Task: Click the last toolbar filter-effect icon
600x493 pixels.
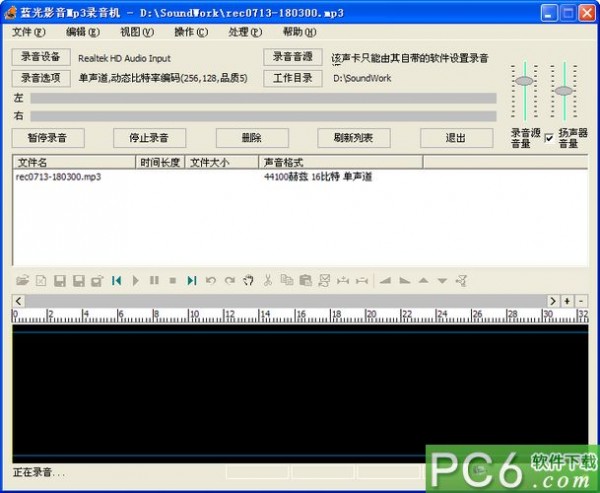Action: [461, 281]
